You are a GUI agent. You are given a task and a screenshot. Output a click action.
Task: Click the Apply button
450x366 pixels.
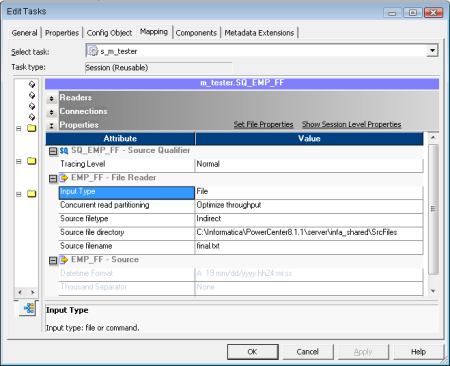pyautogui.click(x=363, y=352)
